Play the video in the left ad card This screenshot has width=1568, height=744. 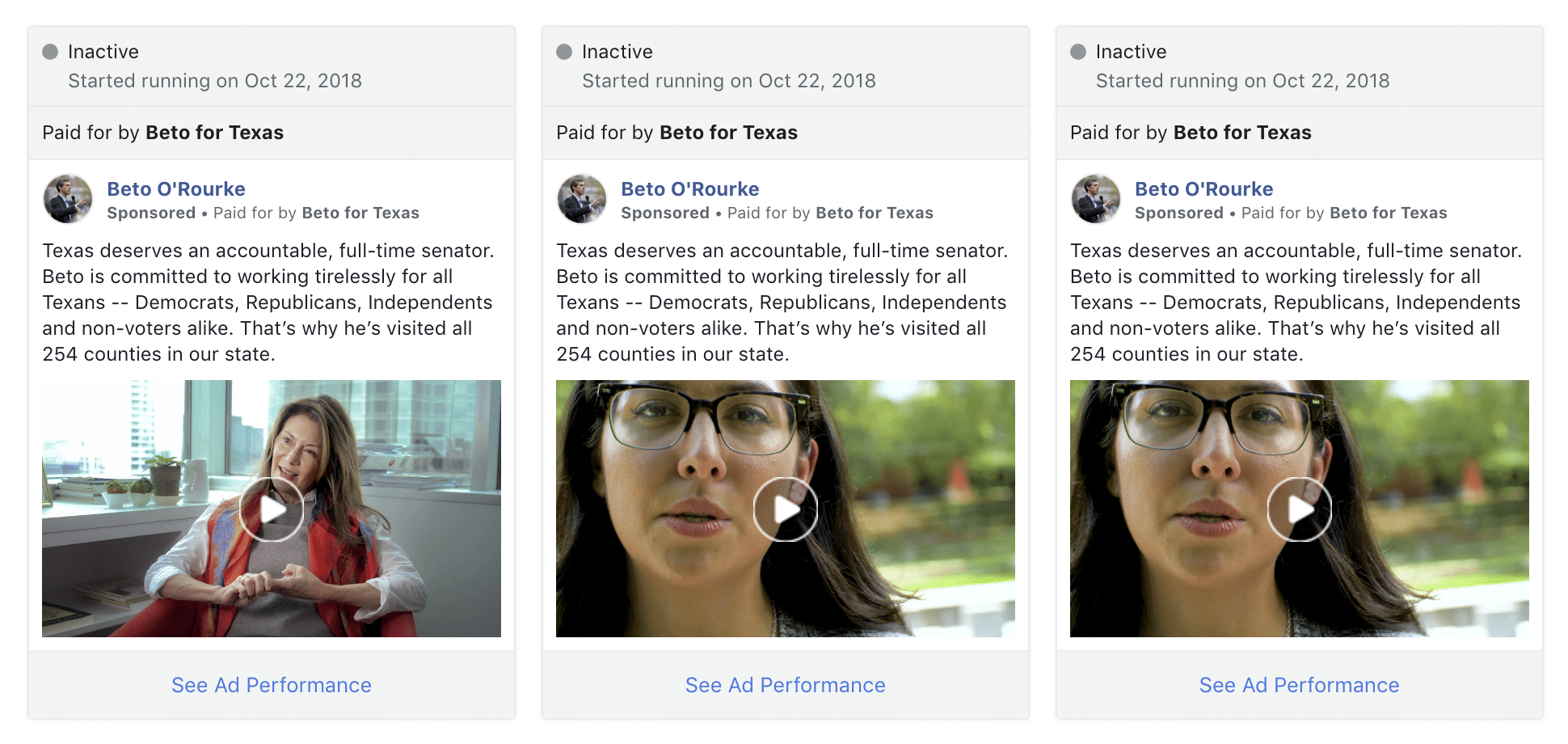272,509
